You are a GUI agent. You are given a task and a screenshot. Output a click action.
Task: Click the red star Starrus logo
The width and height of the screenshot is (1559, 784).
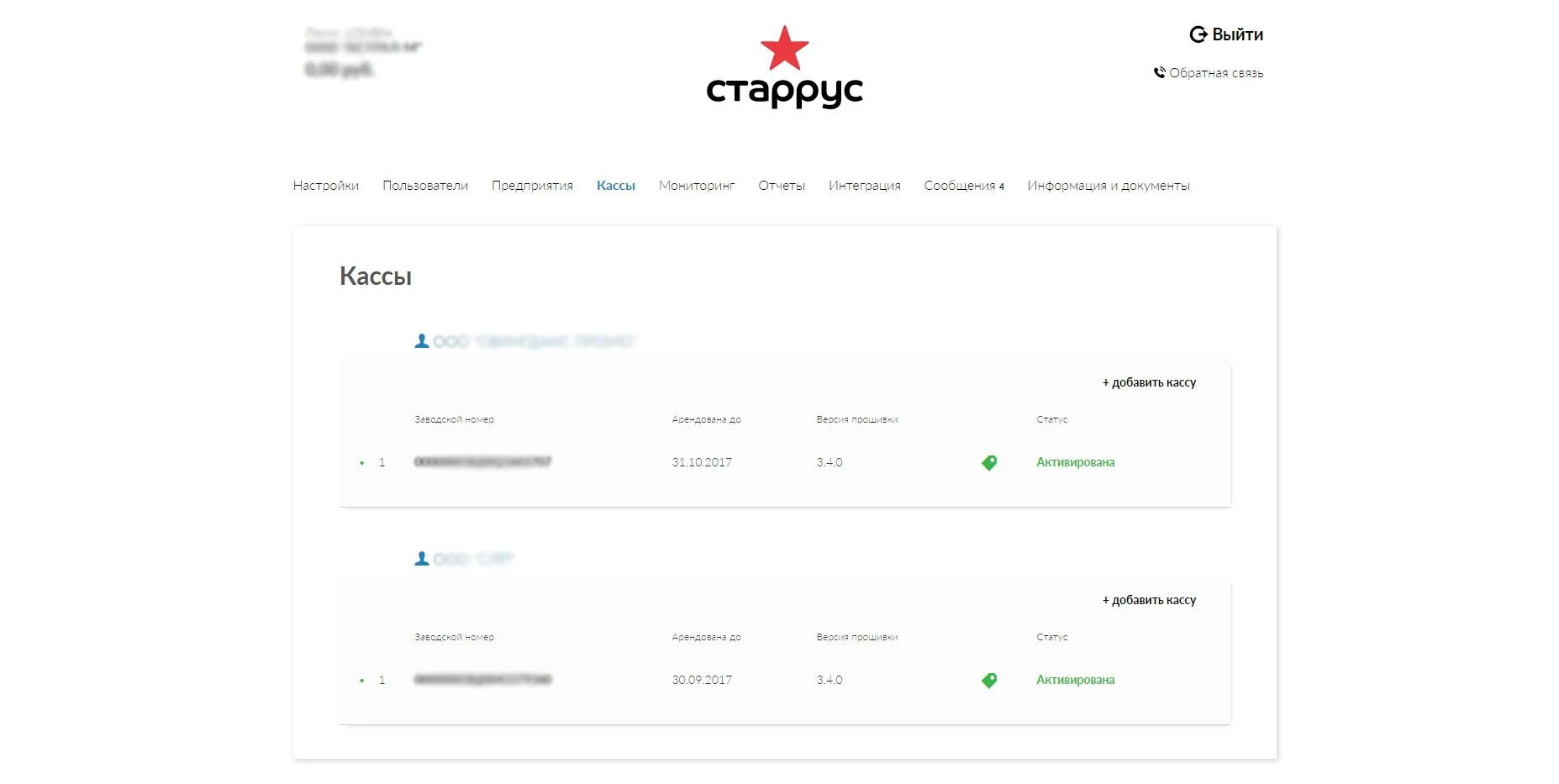click(784, 49)
